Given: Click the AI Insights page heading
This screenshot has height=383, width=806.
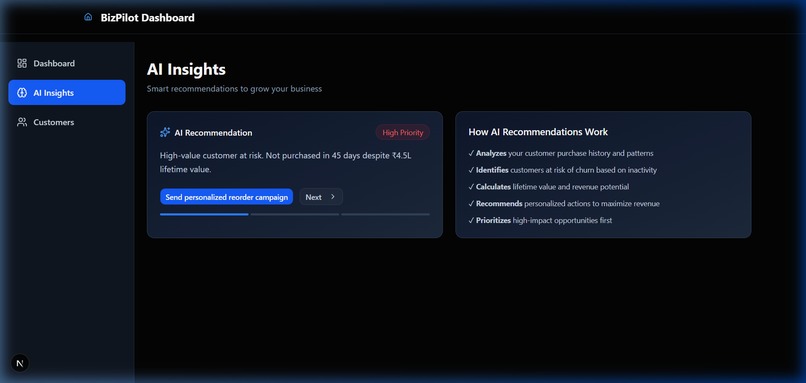Looking at the screenshot, I should click(x=186, y=69).
